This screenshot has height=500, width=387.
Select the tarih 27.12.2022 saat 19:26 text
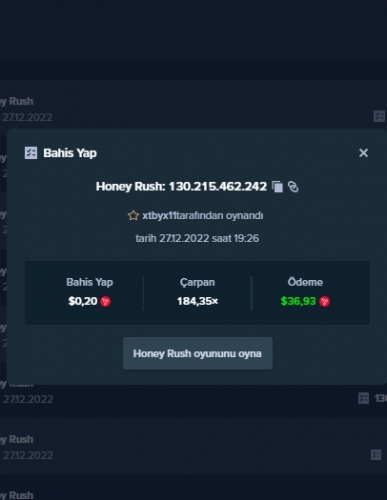197,238
